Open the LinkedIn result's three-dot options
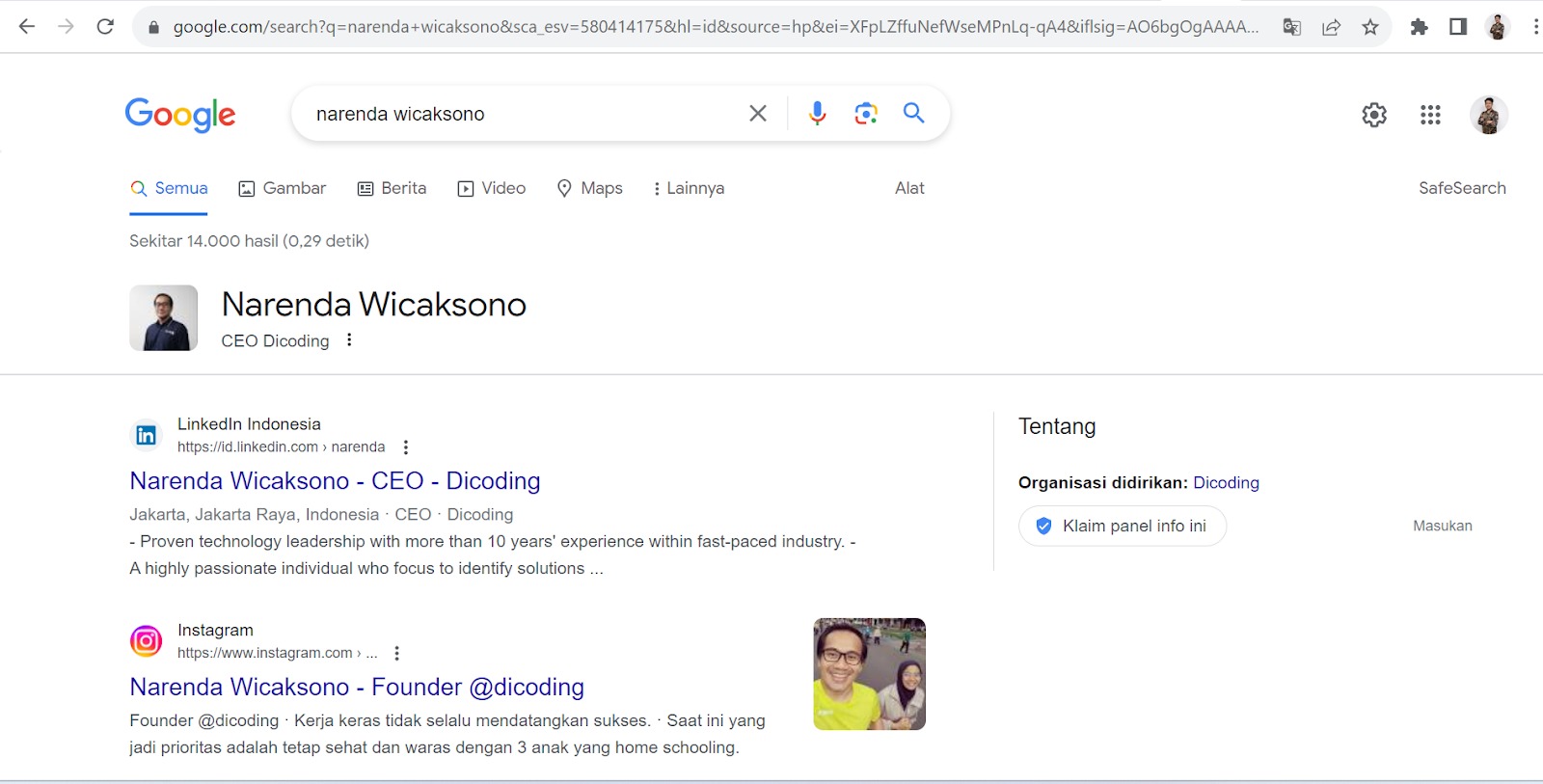Screen dimensions: 1543x784 pos(406,447)
